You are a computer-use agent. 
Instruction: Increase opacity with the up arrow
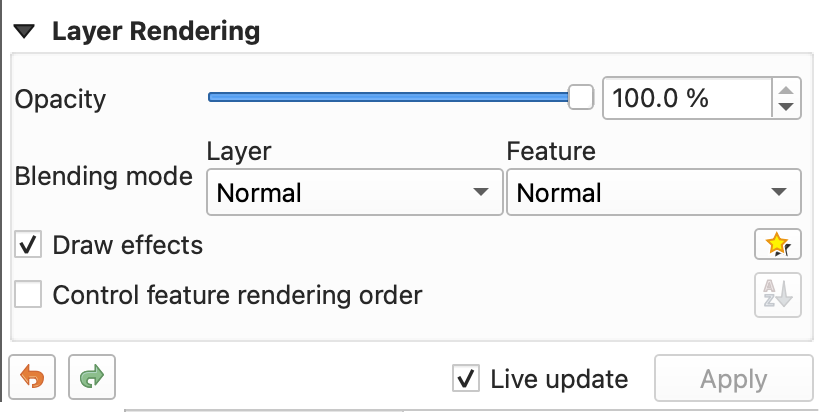[787, 89]
